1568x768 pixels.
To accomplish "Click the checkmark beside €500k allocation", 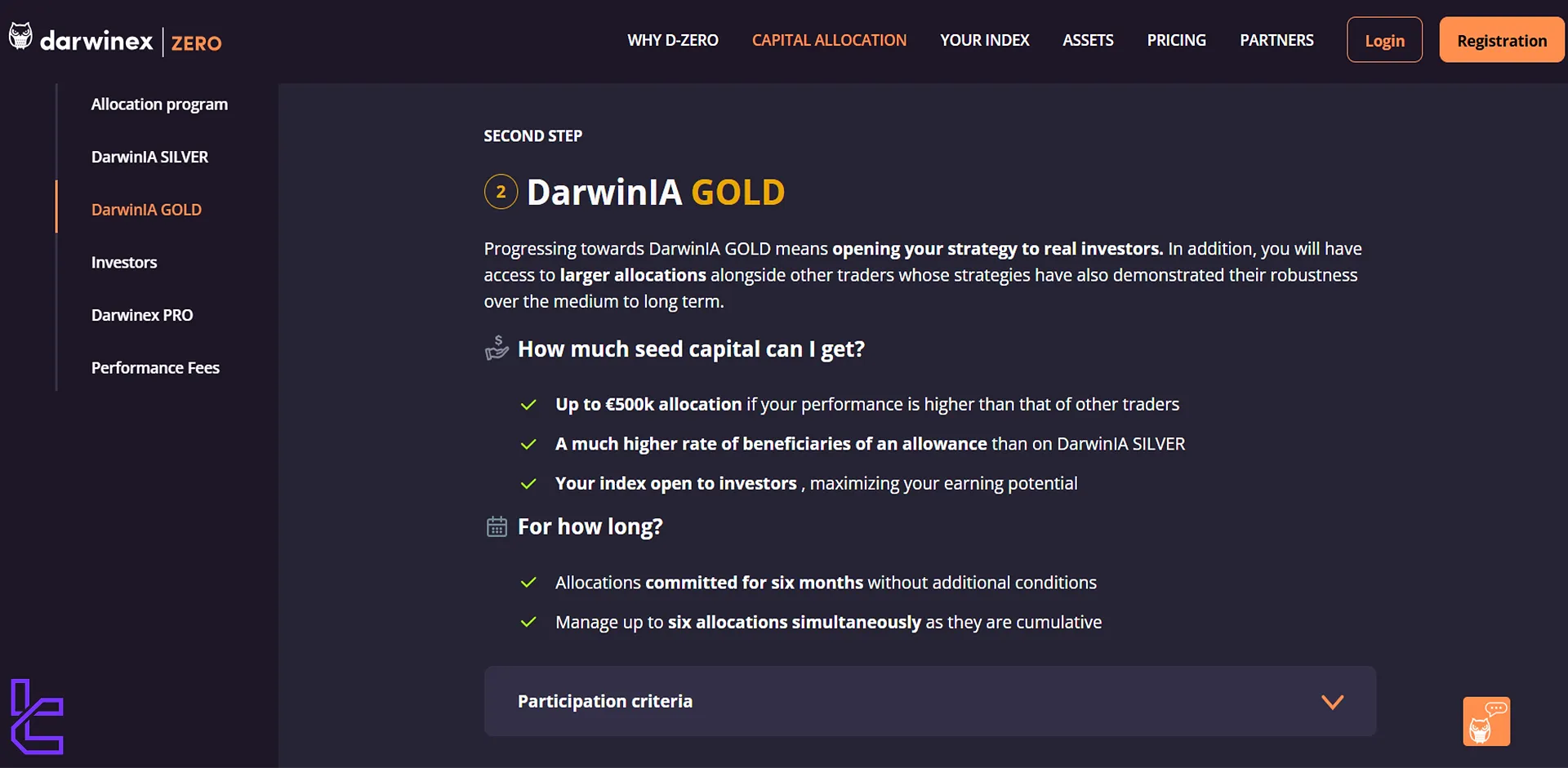I will tap(528, 405).
